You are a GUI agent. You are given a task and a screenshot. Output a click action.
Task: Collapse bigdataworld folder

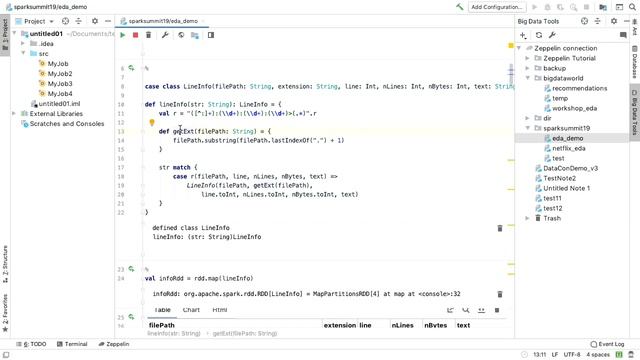(527, 78)
